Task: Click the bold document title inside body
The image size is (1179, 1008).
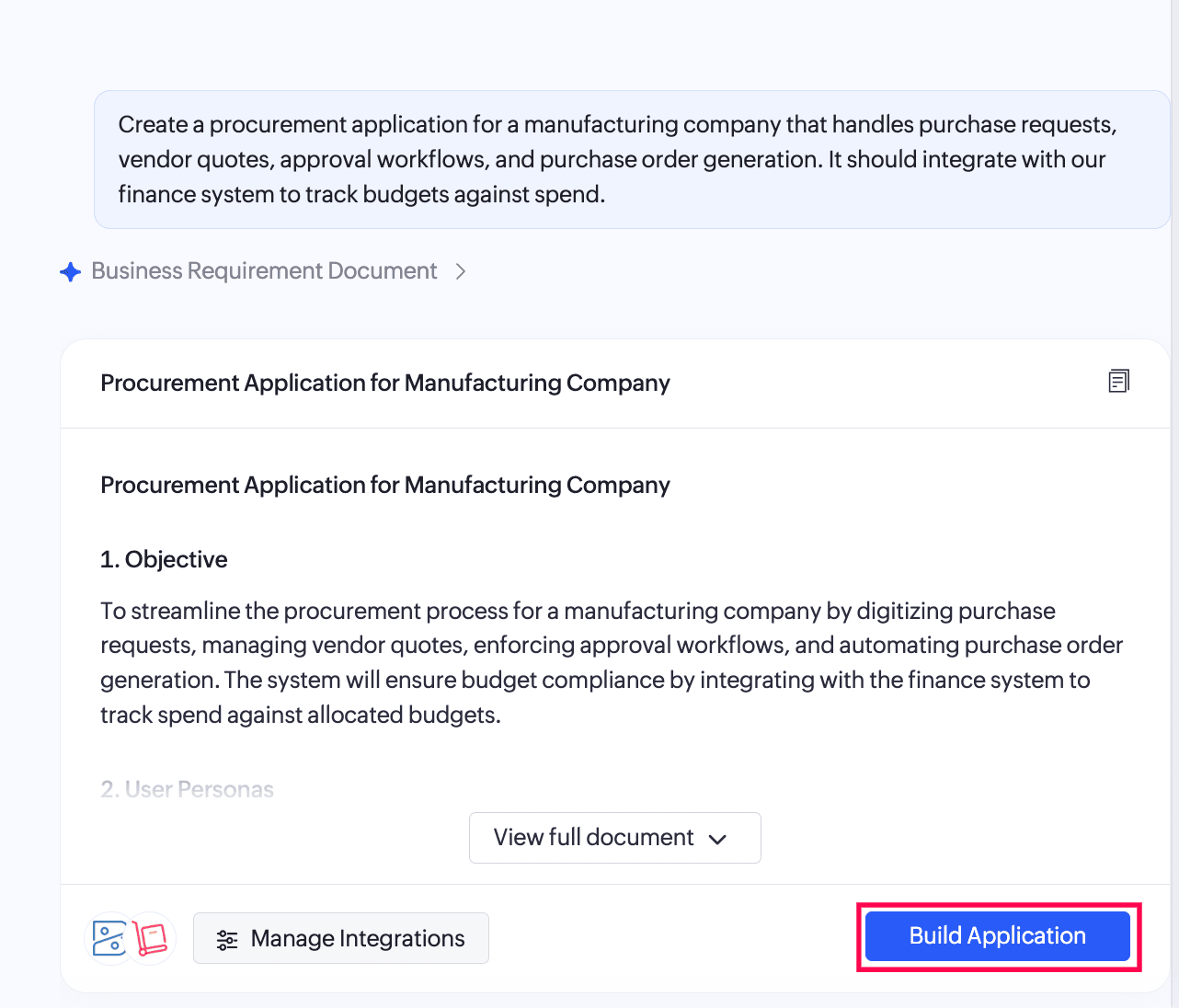Action: (385, 485)
